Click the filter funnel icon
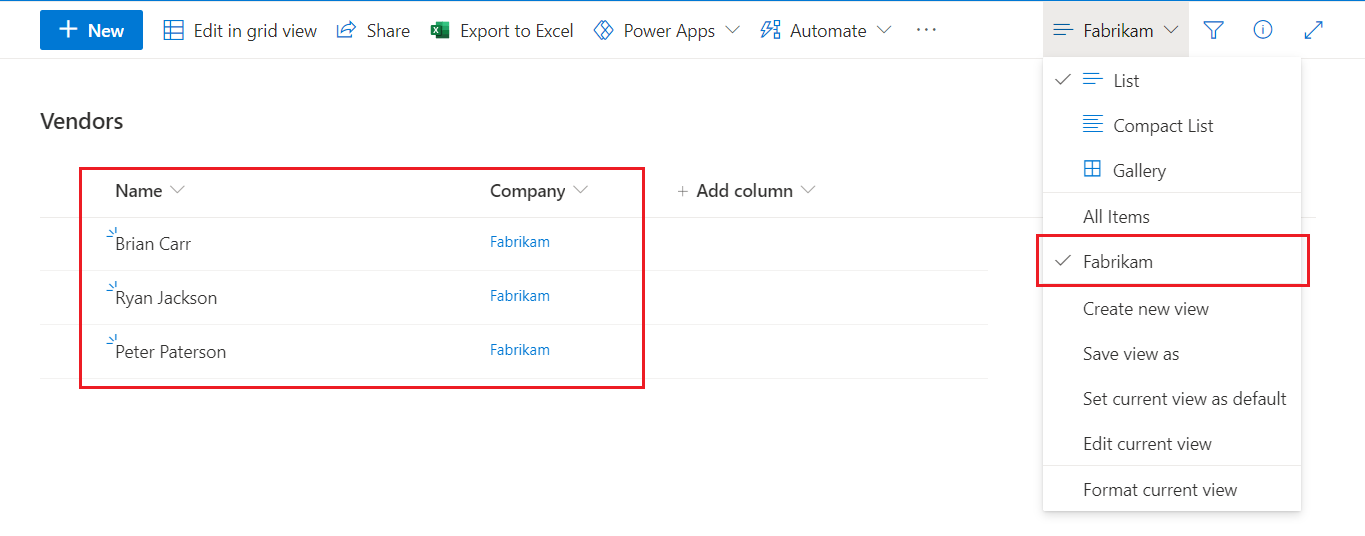The image size is (1365, 536). click(x=1213, y=30)
